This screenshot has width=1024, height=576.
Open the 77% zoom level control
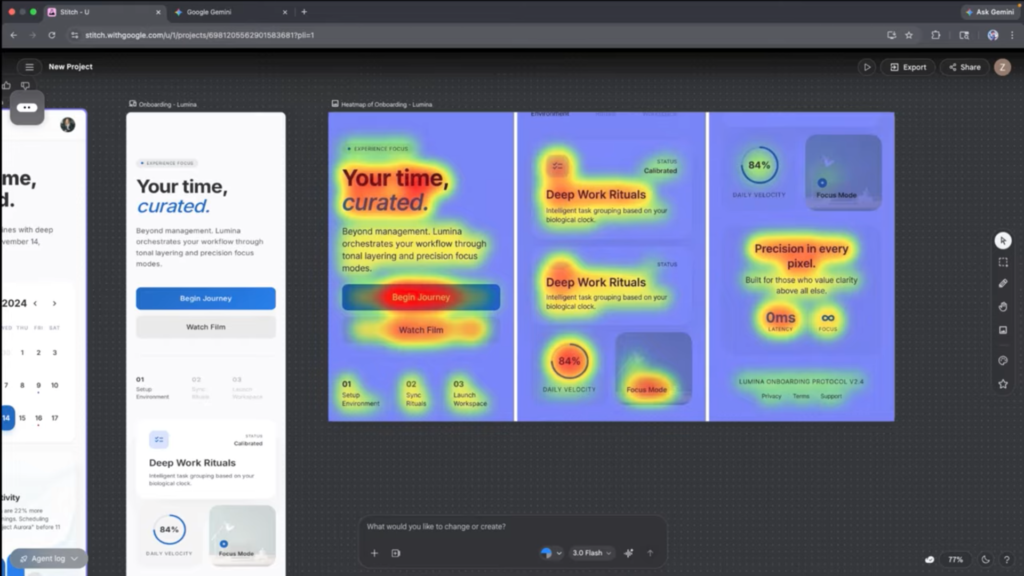[955, 560]
